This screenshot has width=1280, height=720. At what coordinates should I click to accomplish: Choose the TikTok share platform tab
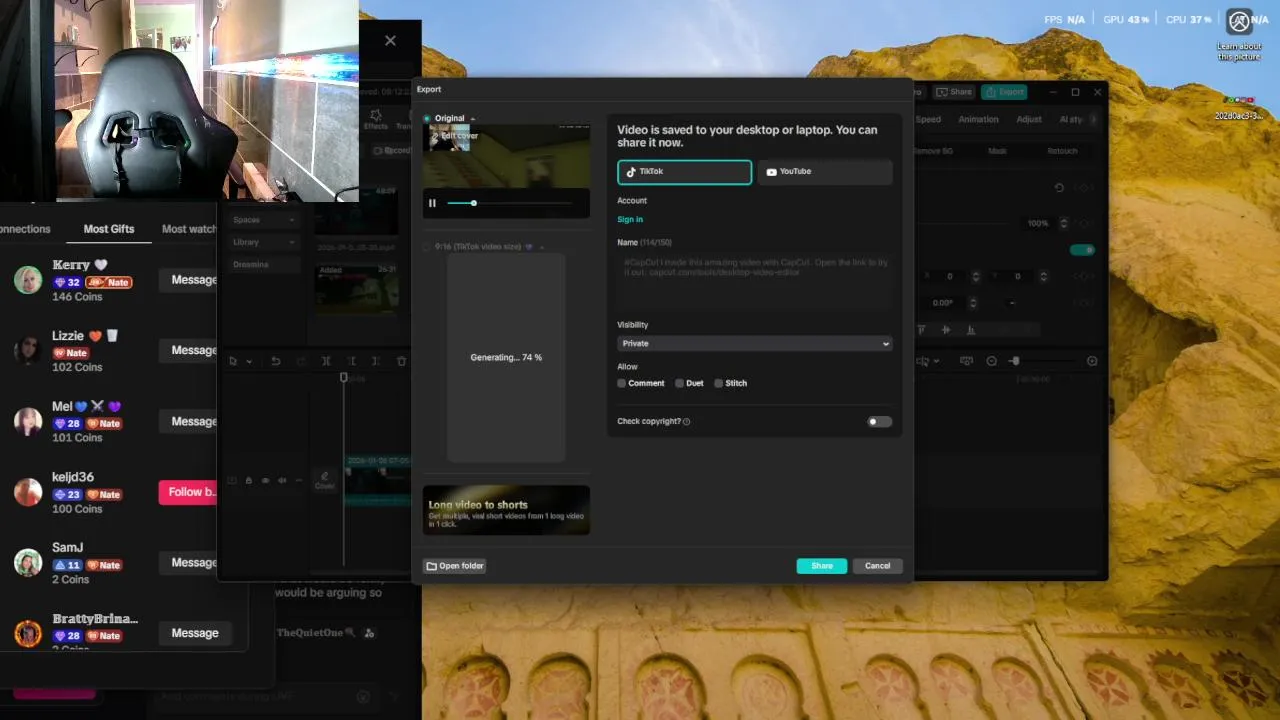[684, 172]
